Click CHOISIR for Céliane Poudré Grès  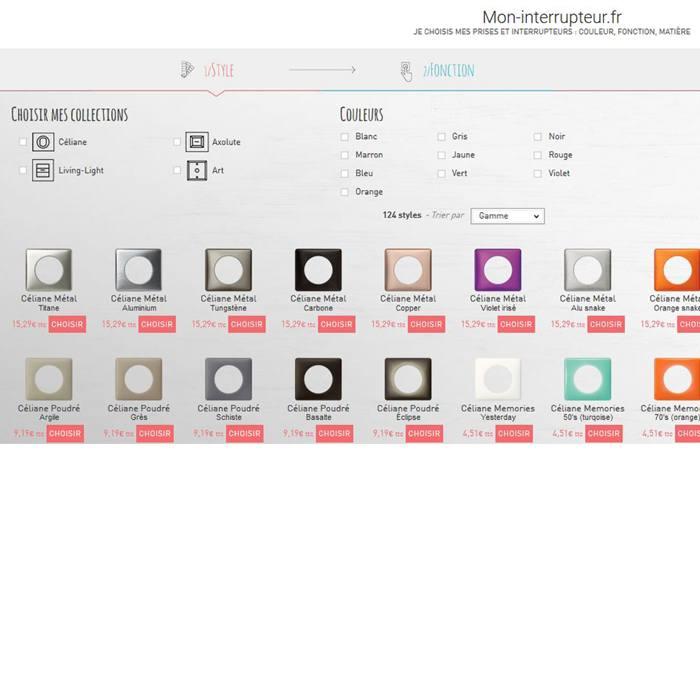[155, 433]
